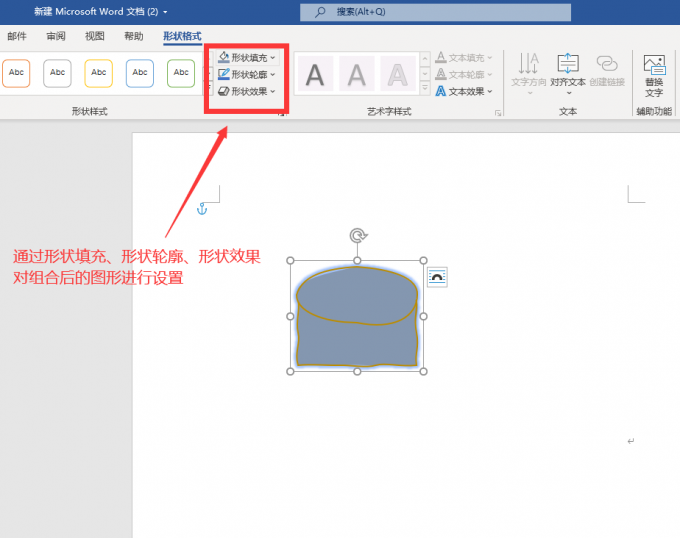
Task: Select the third light outlined WordArt A style
Action: pyautogui.click(x=398, y=74)
